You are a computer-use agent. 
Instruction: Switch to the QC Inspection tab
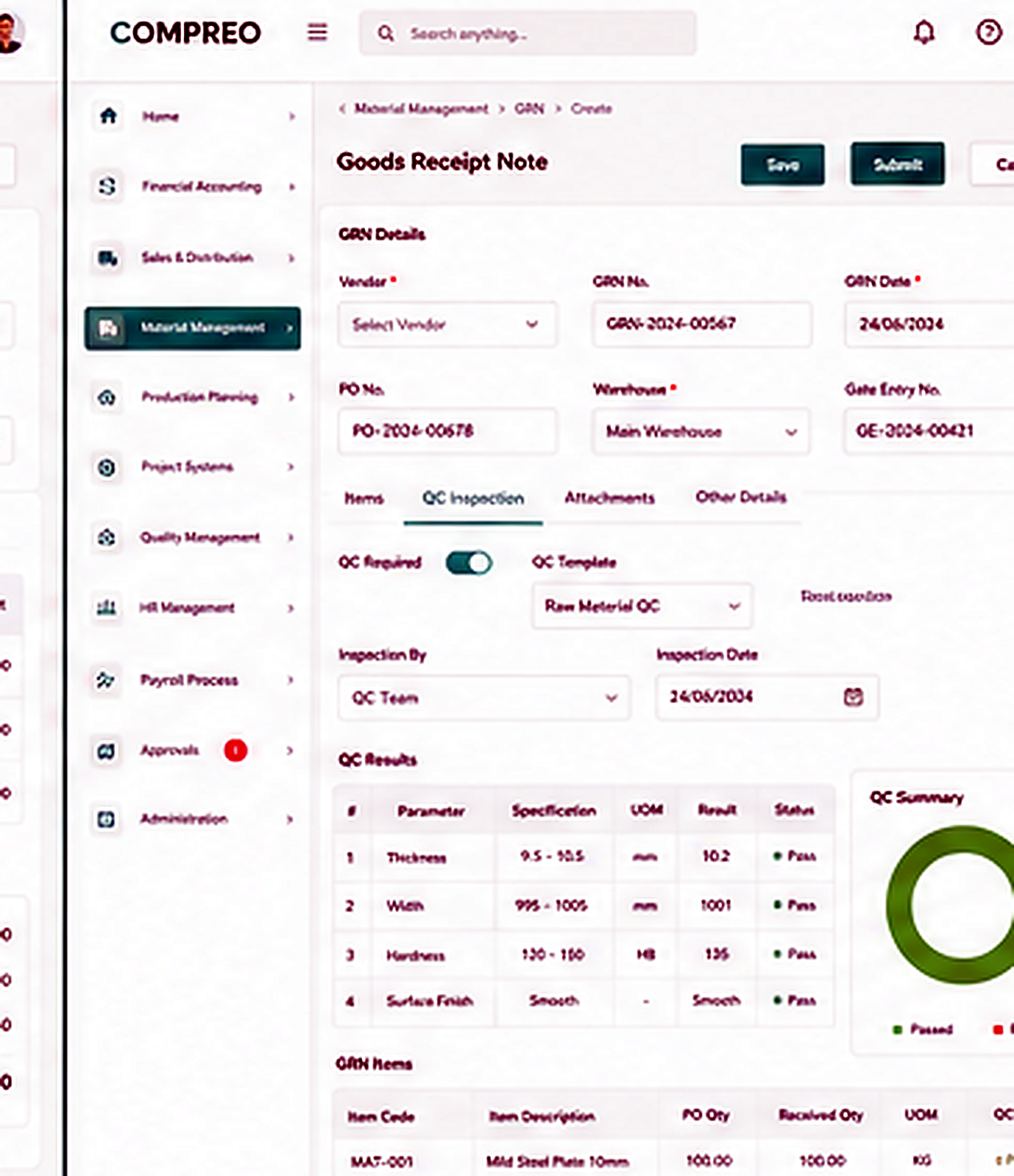pos(473,499)
